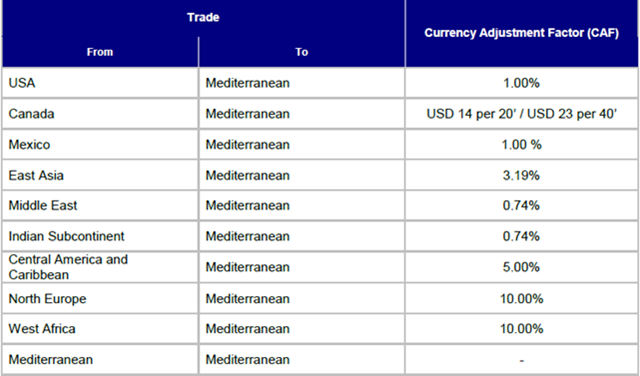The width and height of the screenshot is (640, 376).
Task: Select the To column header
Action: click(301, 52)
